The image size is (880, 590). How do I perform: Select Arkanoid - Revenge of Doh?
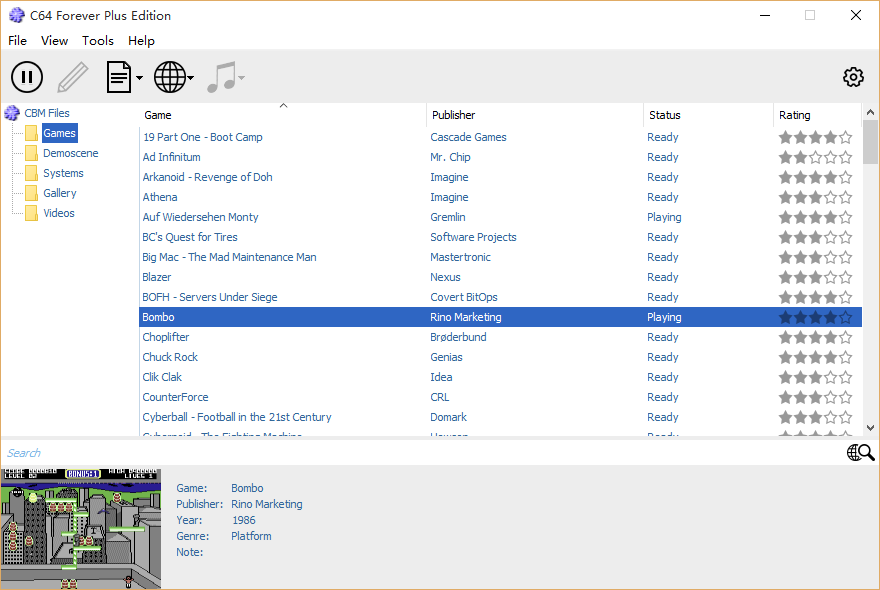[500, 177]
